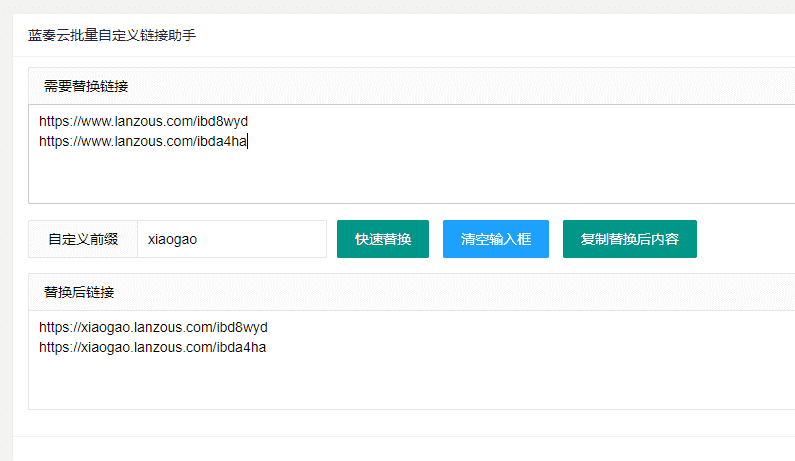Viewport: 795px width, 461px height.
Task: Click inside the 替换后链接 output textarea
Action: [x=412, y=360]
